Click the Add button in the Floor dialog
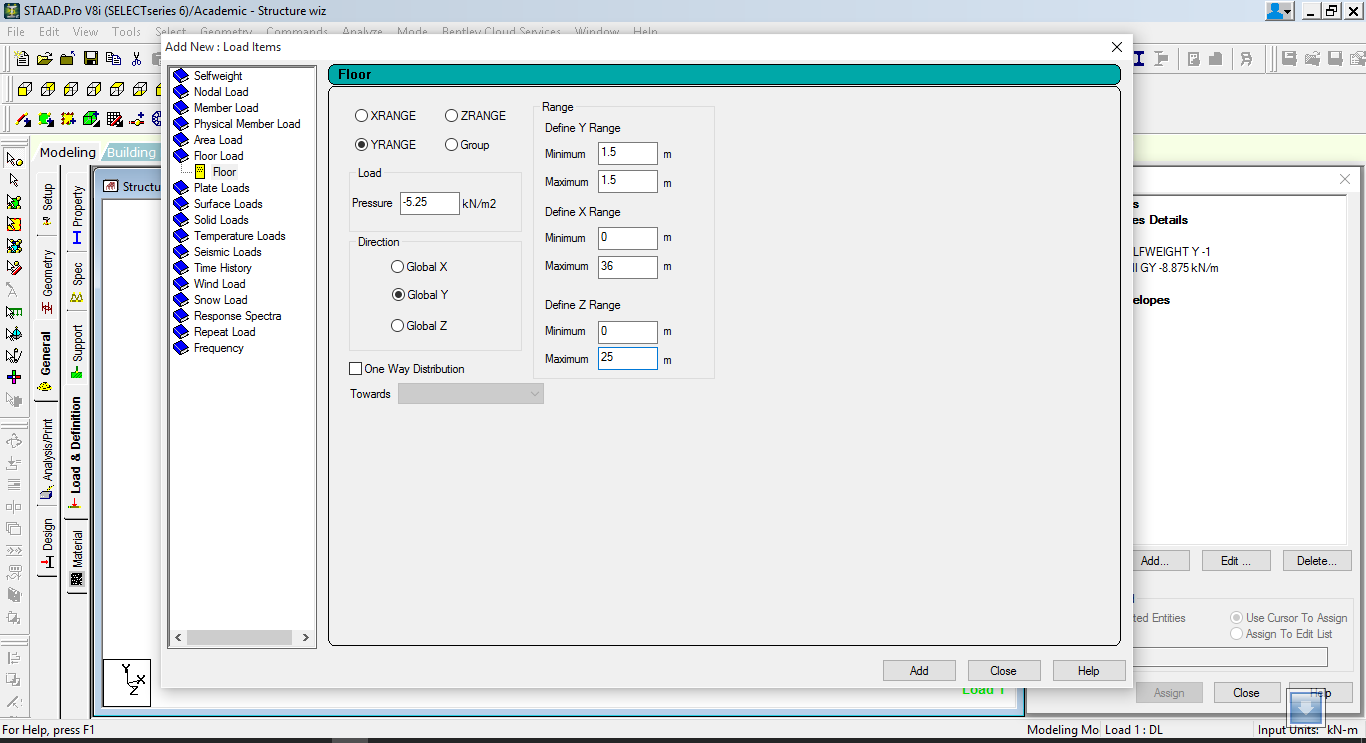1366x743 pixels. click(918, 670)
